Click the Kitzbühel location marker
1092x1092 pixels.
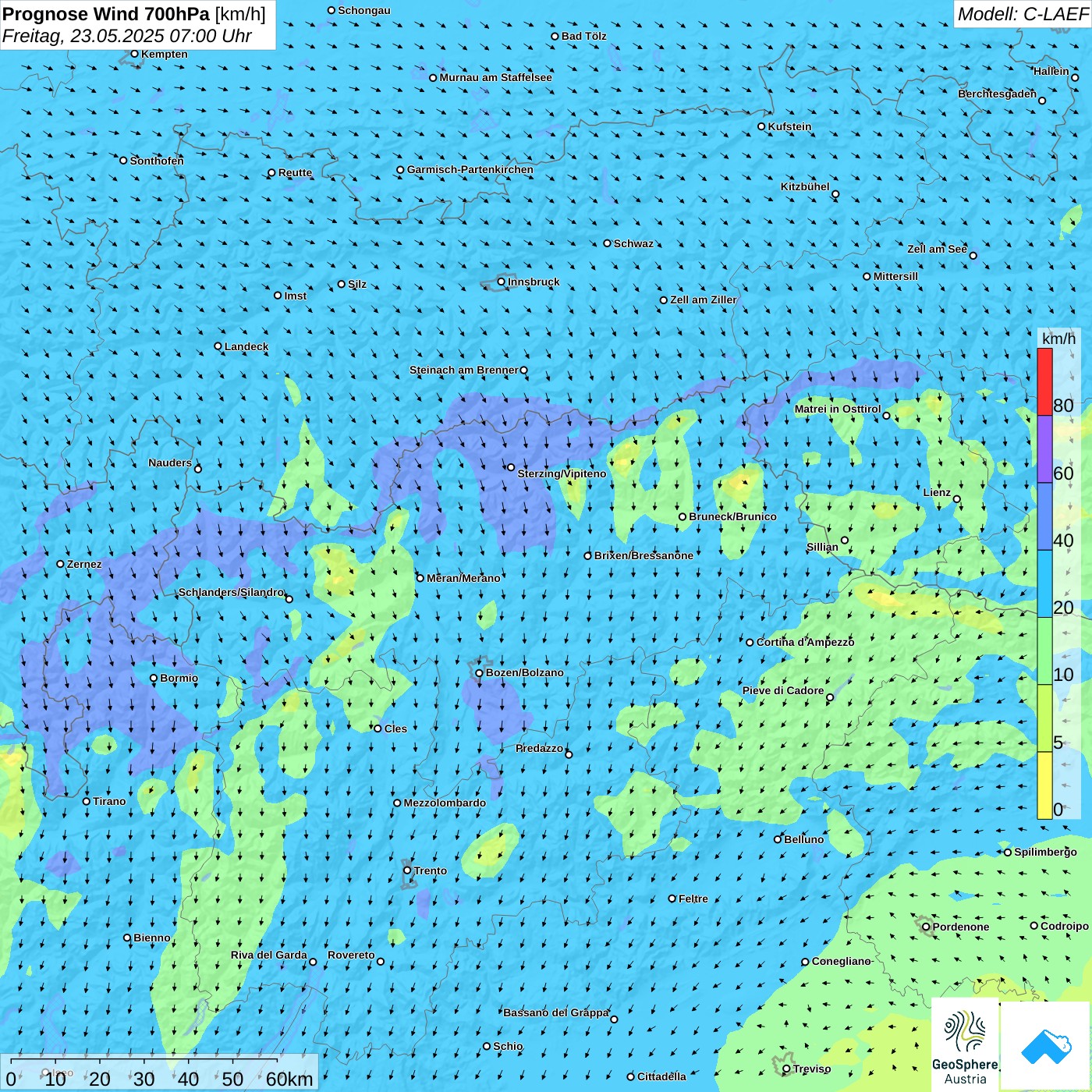[835, 194]
